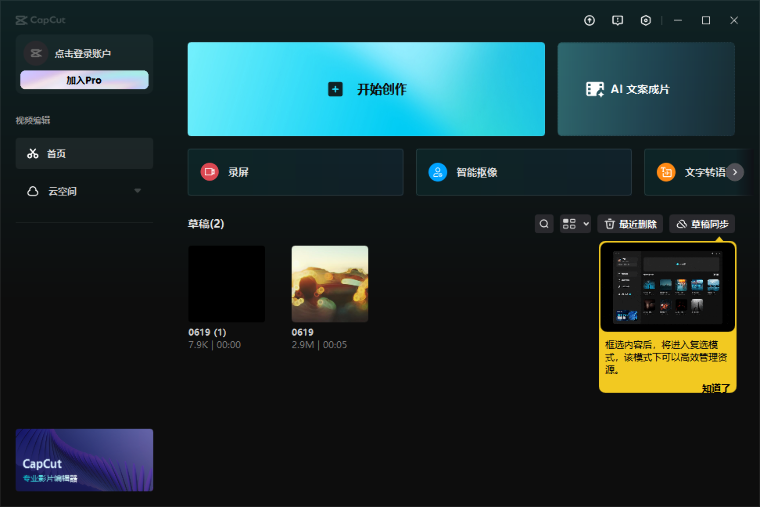Click the account avatar icon
Image resolution: width=760 pixels, height=507 pixels.
(34, 53)
